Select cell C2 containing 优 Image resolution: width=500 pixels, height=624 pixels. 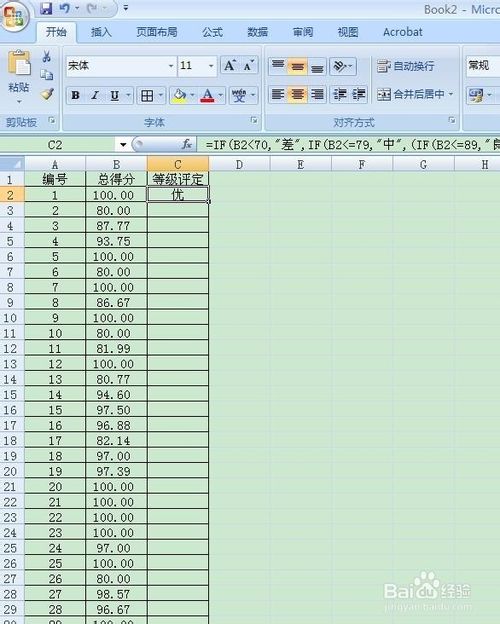(178, 195)
